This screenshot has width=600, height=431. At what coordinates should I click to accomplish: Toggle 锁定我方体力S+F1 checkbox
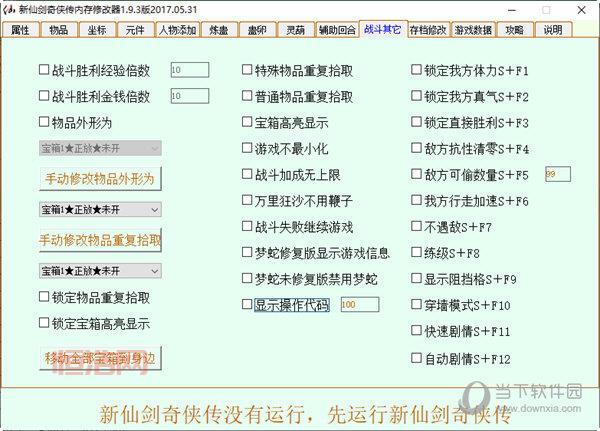pyautogui.click(x=417, y=71)
